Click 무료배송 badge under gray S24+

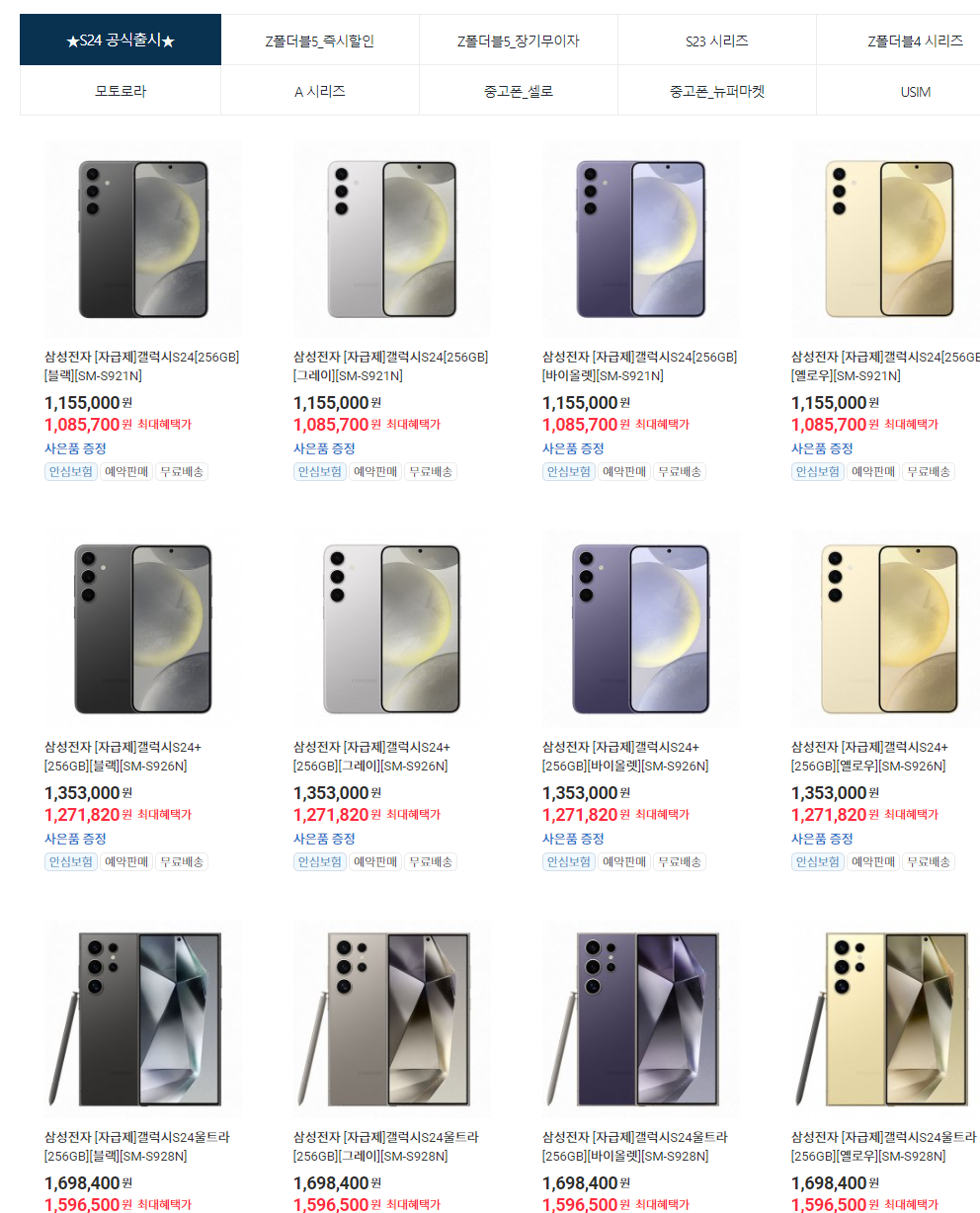[431, 862]
